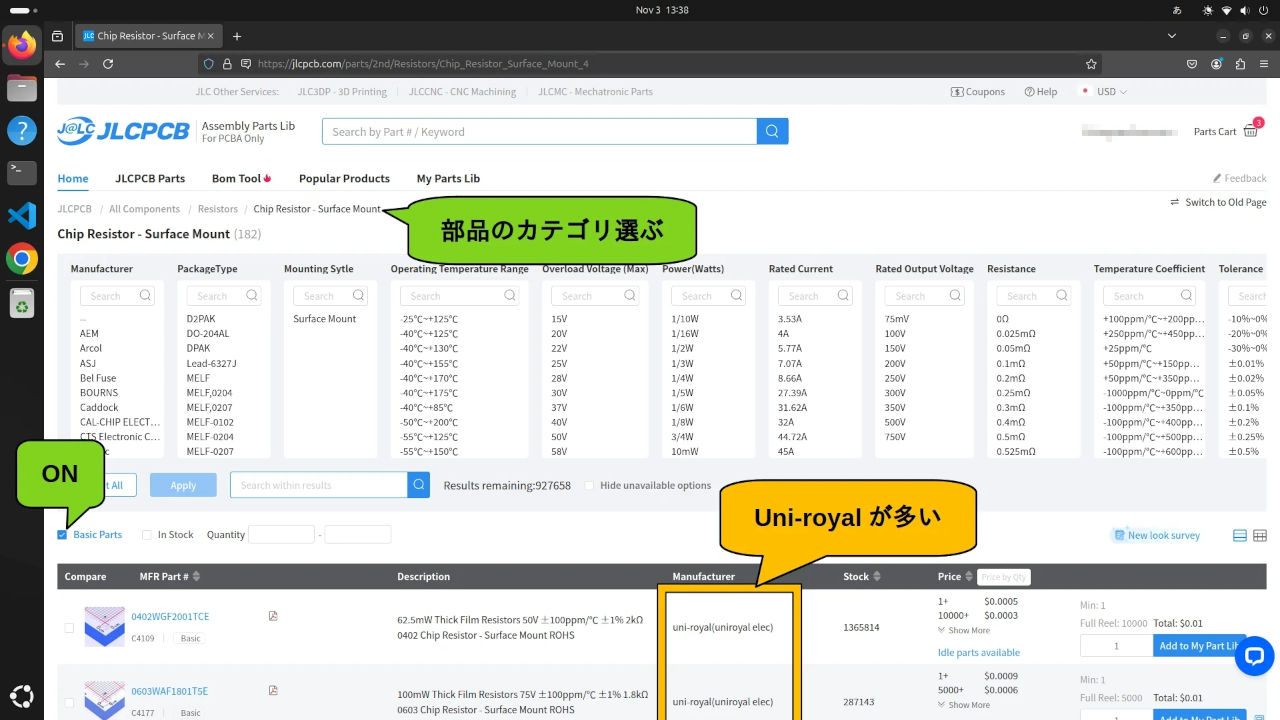
Task: Open datasheet PDF for 0402WGF2001TCE
Action: click(x=273, y=616)
